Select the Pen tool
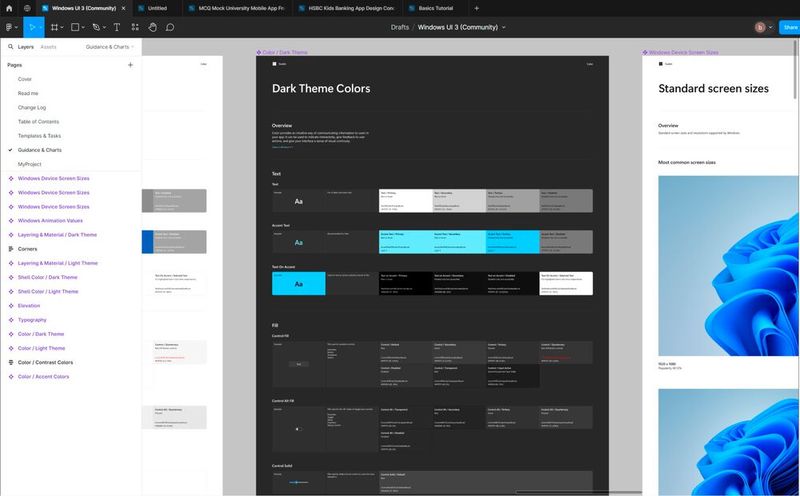This screenshot has width=800, height=496. click(x=96, y=27)
